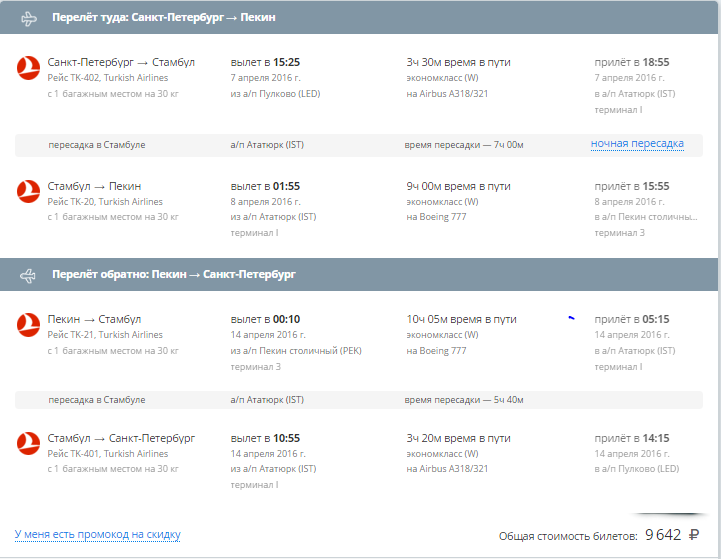This screenshot has height=559, width=721.
Task: Click 'Рейс TK-401, Turkish Airlines' text
Action: 108,454
